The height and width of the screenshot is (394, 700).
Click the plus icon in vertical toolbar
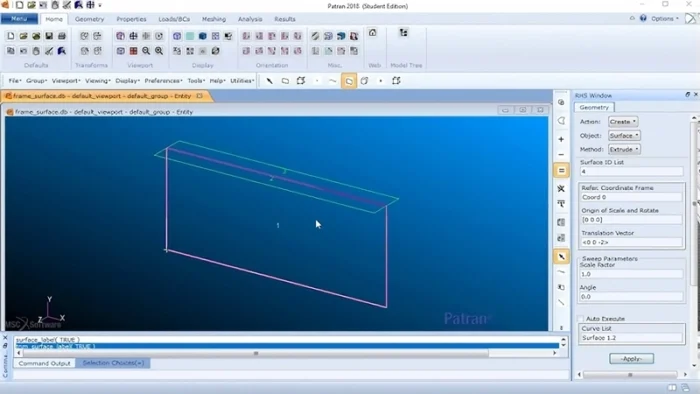click(561, 139)
